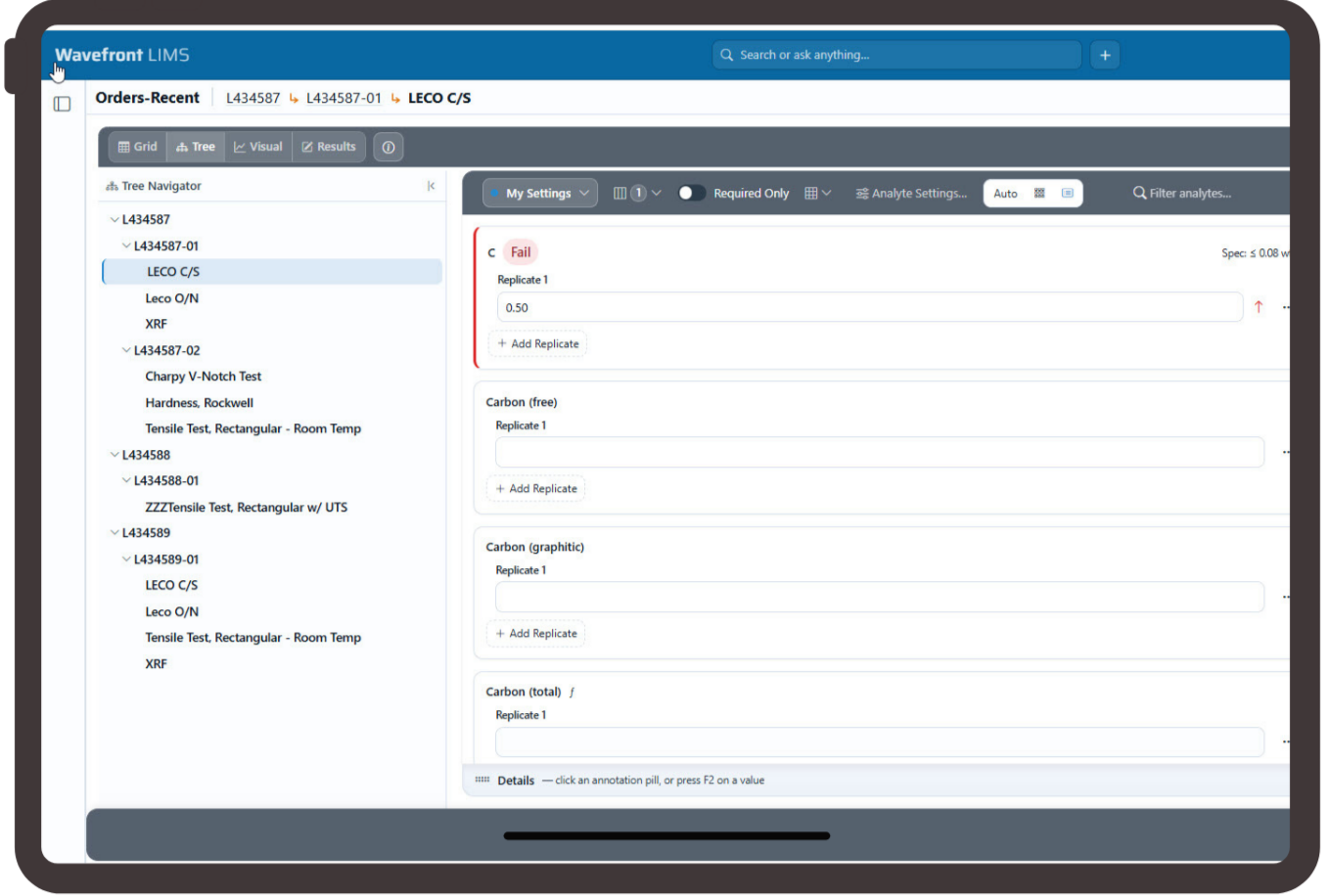Switch to the Tree view tab
This screenshot has height=896, width=1330.
click(196, 147)
